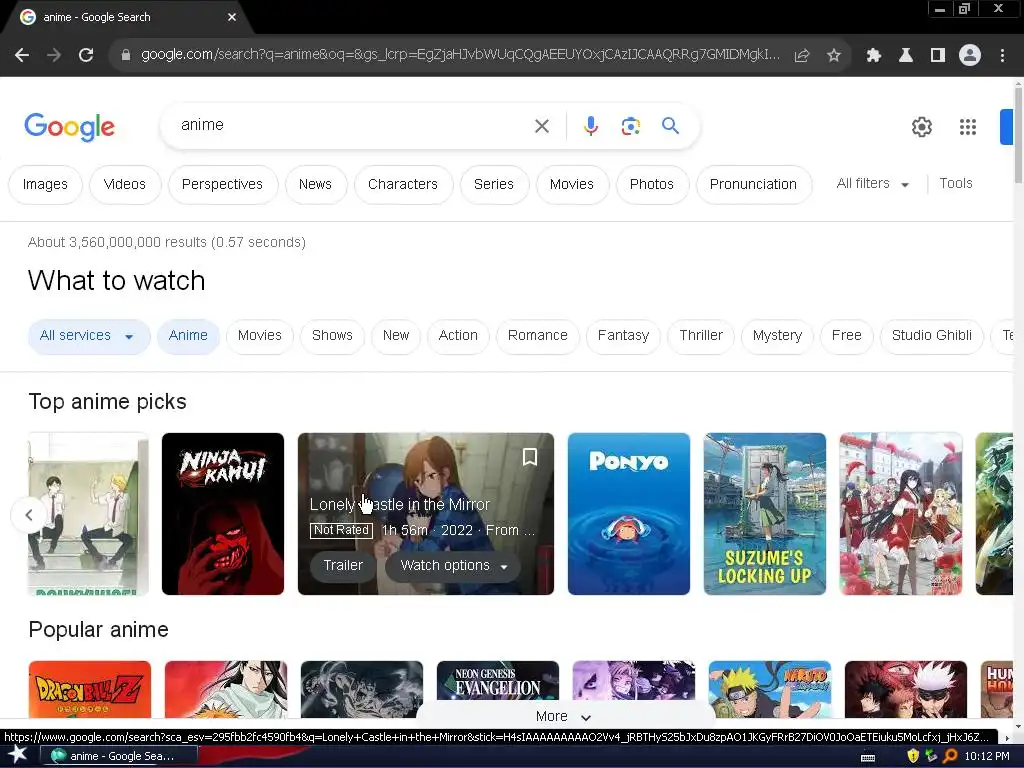Select the Series filter chip
This screenshot has height=768, width=1024.
pyautogui.click(x=494, y=185)
